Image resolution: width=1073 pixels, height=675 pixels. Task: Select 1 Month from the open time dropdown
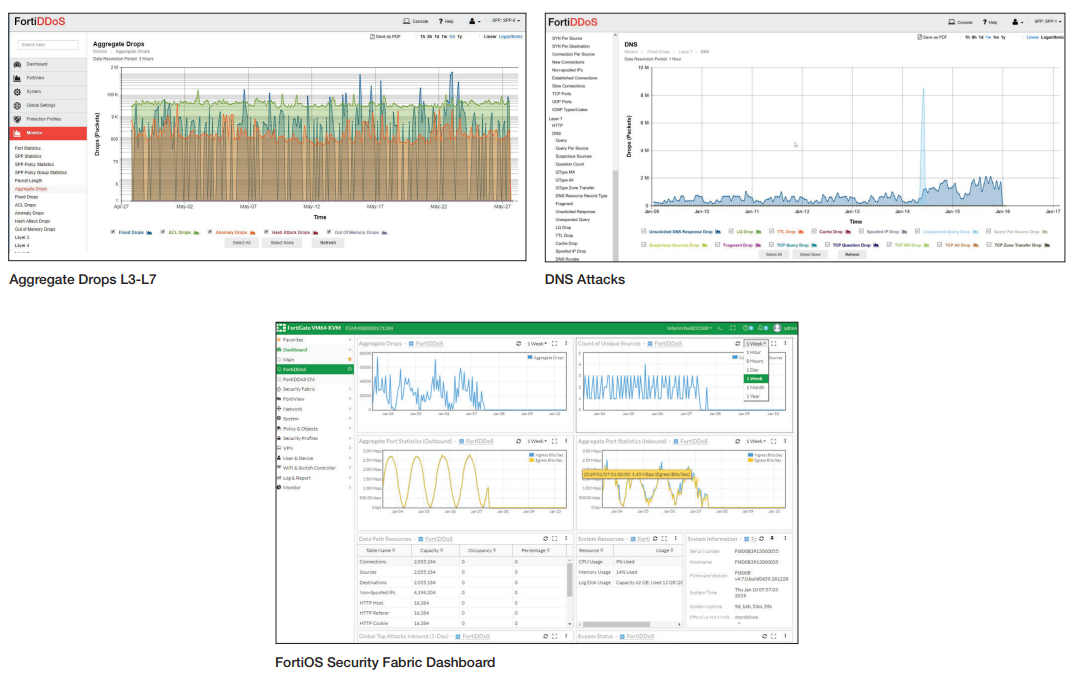756,387
